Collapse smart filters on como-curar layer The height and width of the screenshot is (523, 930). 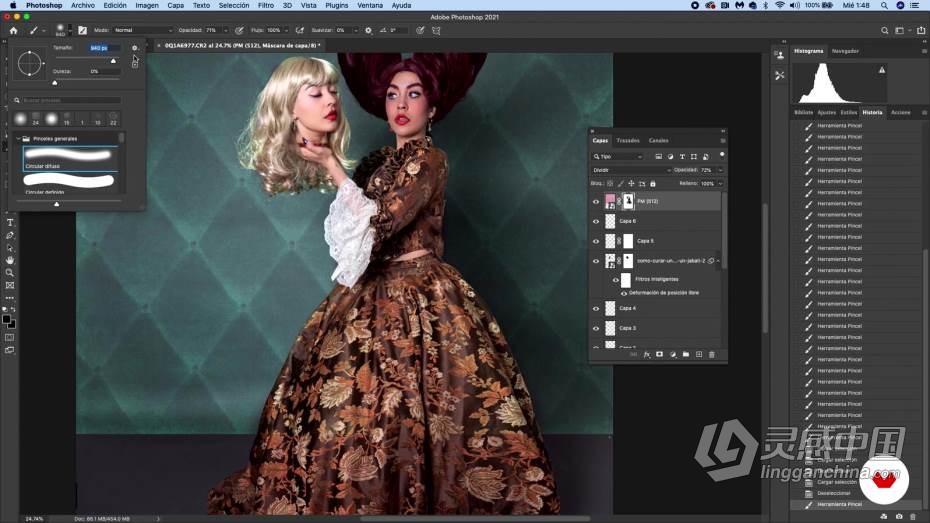[x=718, y=261]
